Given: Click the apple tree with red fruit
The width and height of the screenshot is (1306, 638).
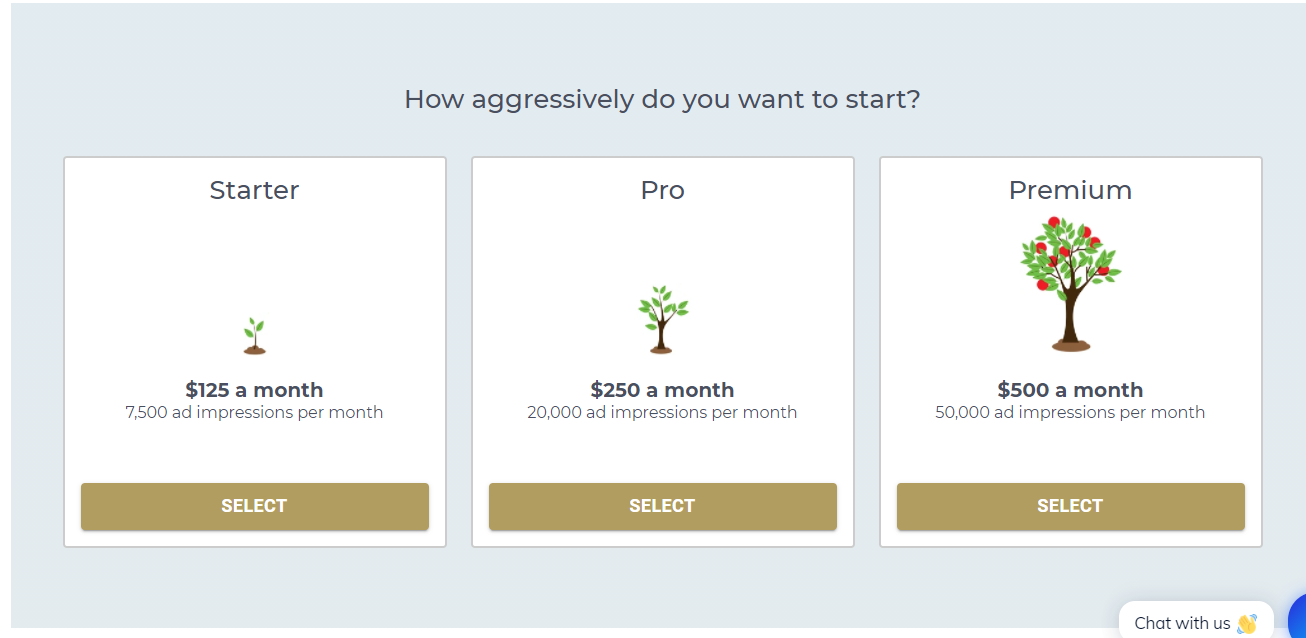Looking at the screenshot, I should (1070, 284).
